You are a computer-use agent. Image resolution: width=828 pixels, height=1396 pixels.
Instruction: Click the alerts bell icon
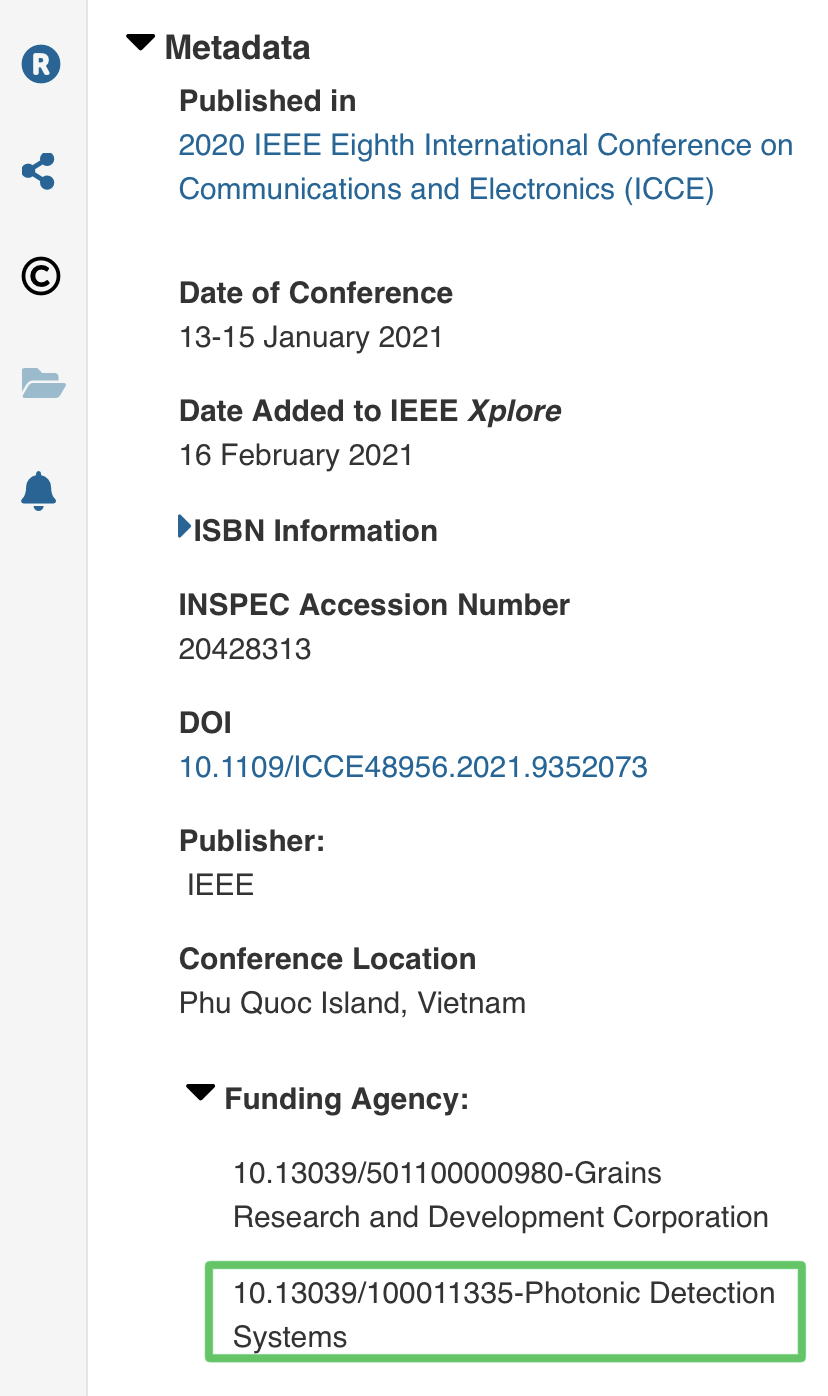click(39, 490)
